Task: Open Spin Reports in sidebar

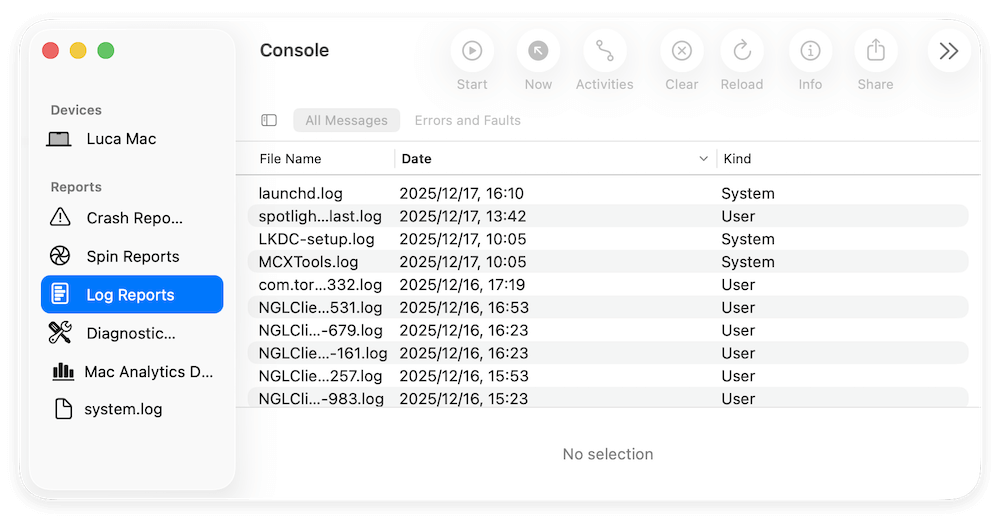Action: pos(132,256)
